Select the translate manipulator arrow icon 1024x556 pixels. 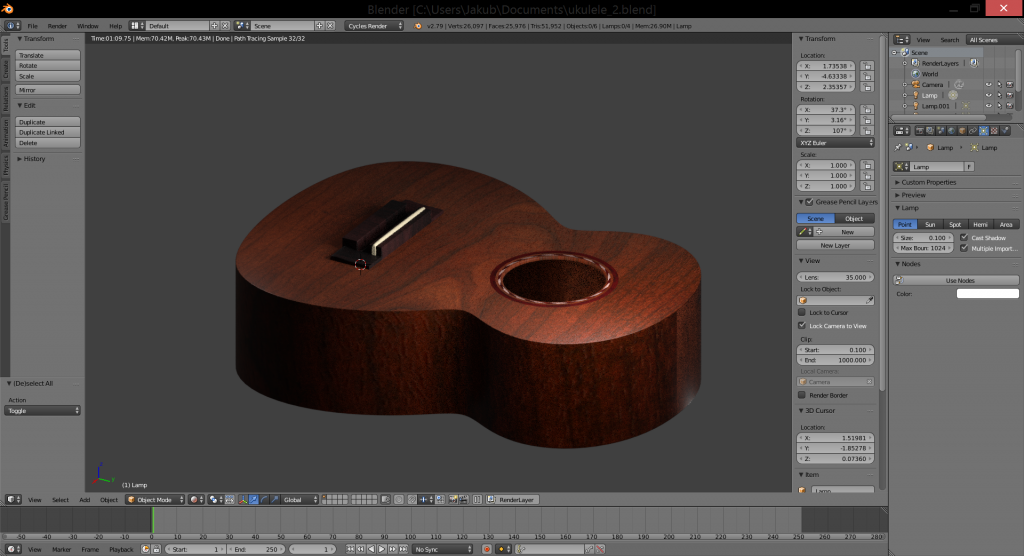(253, 499)
